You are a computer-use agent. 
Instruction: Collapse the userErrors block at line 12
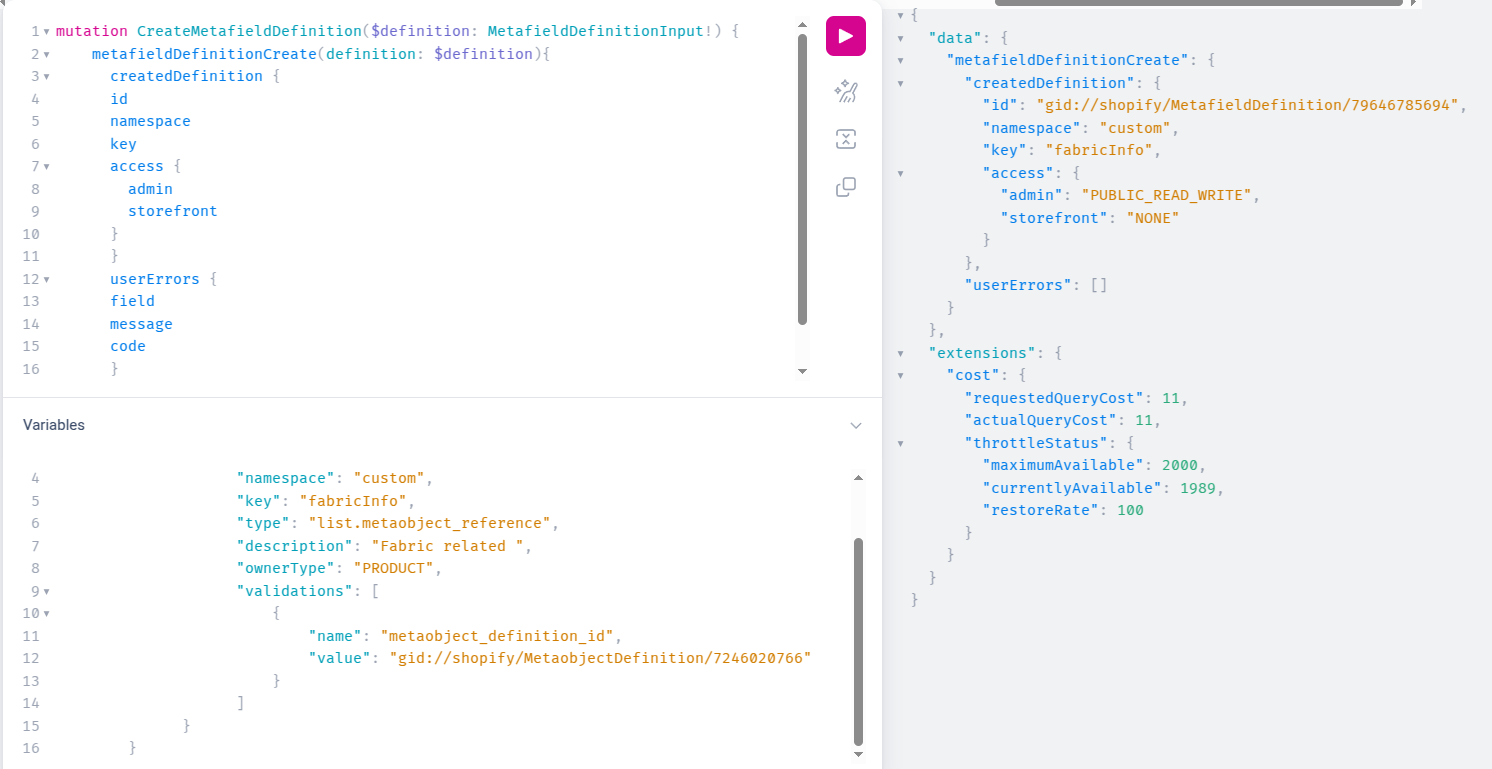click(x=46, y=280)
